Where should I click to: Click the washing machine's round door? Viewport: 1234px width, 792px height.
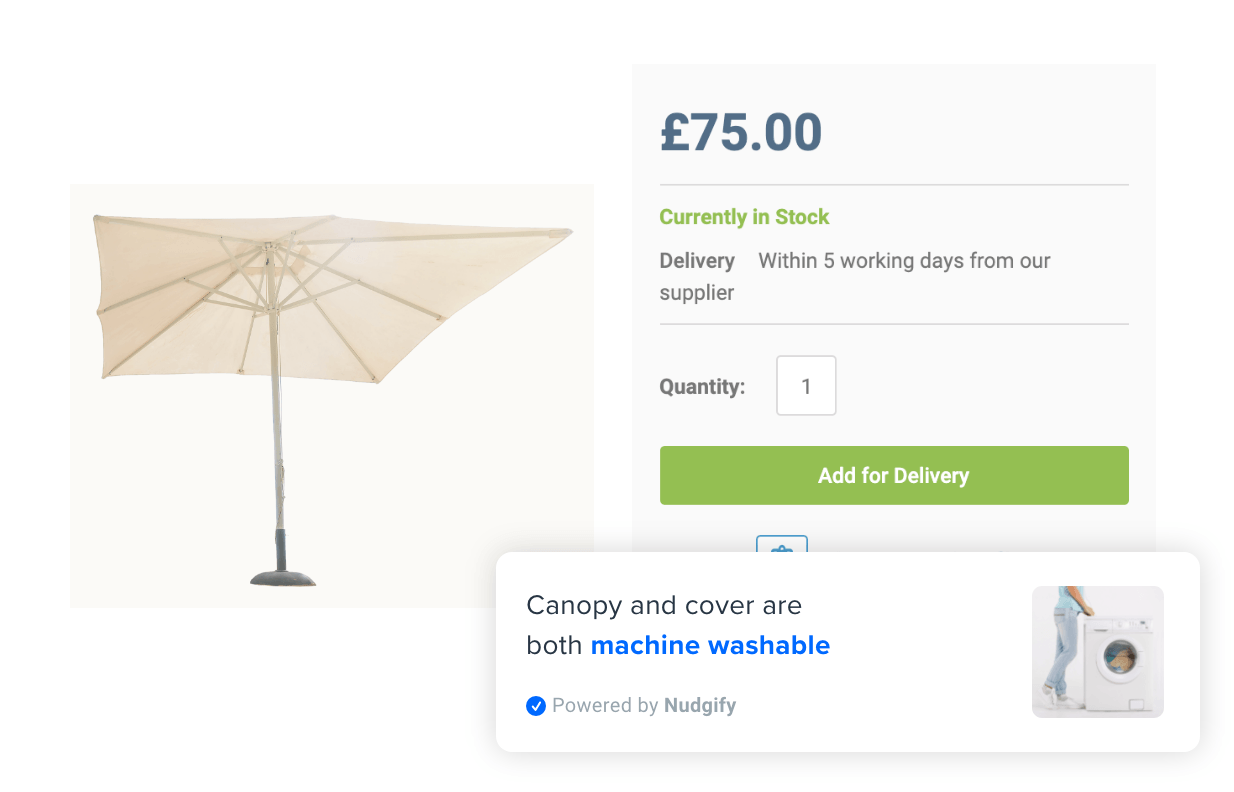pyautogui.click(x=1120, y=660)
